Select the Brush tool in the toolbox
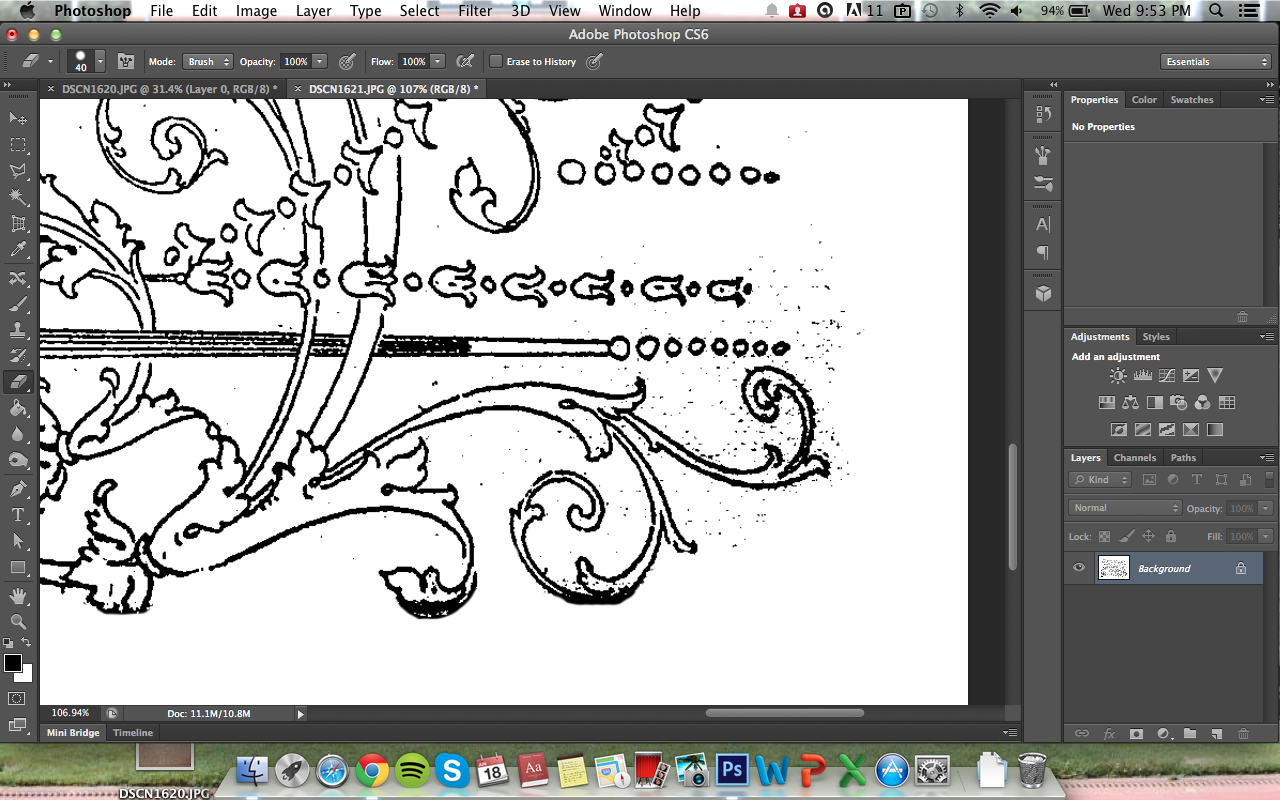The image size is (1280, 800). [18, 303]
